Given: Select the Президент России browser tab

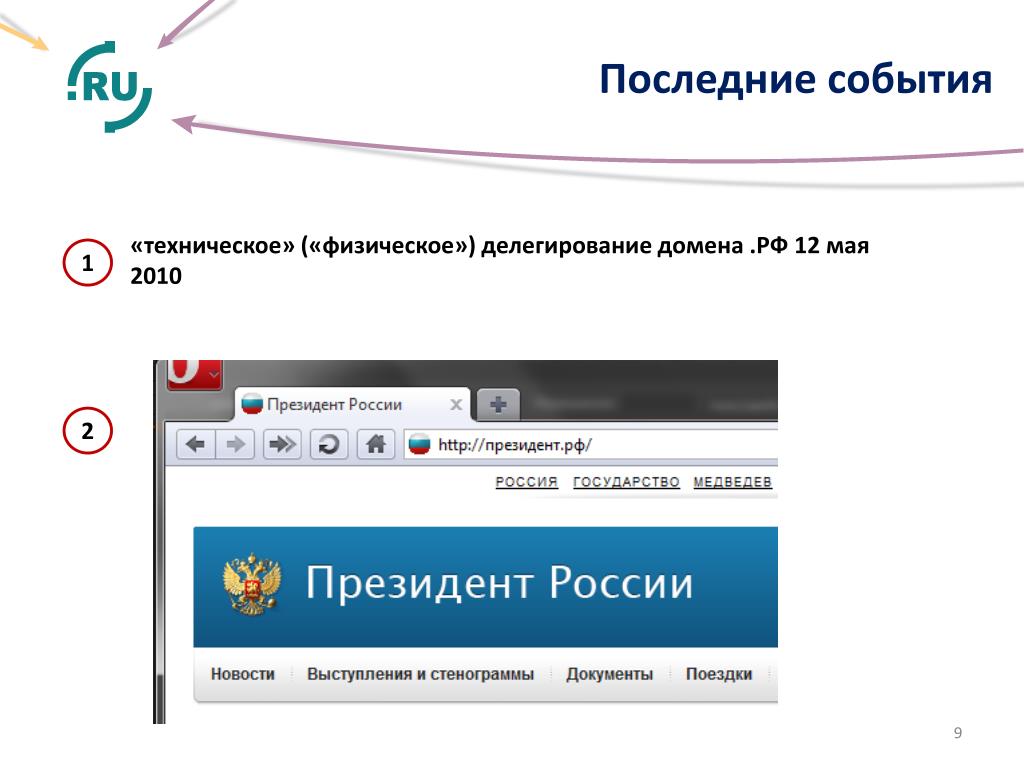Looking at the screenshot, I should [x=351, y=404].
